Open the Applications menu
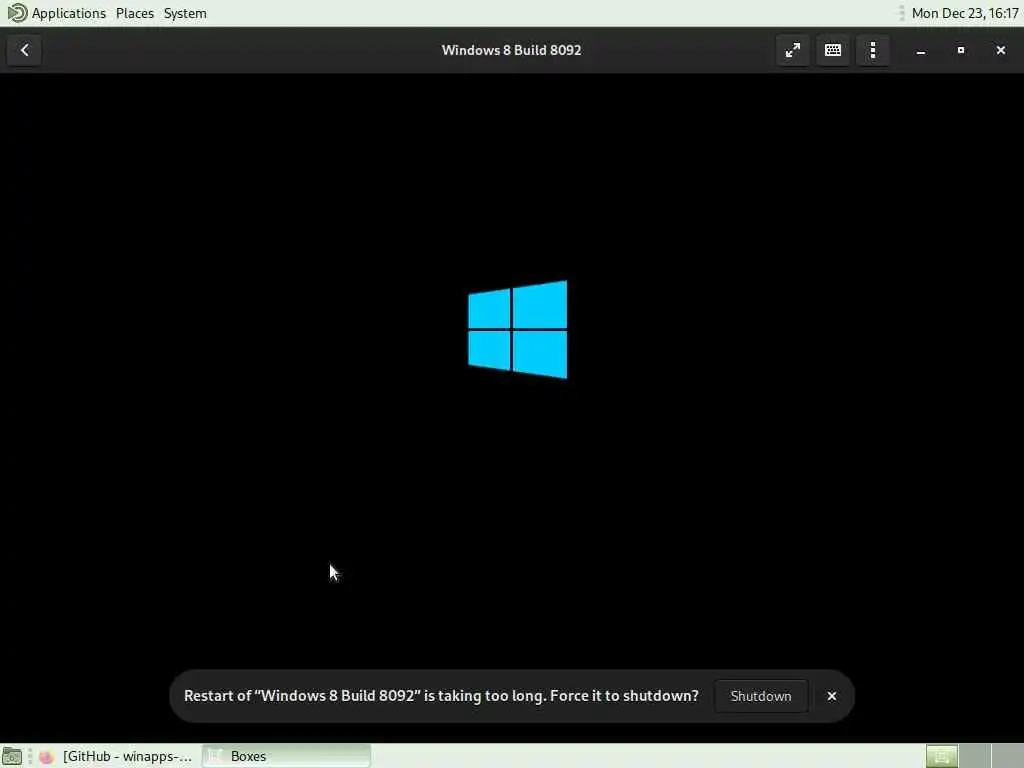The image size is (1024, 768). click(x=69, y=13)
